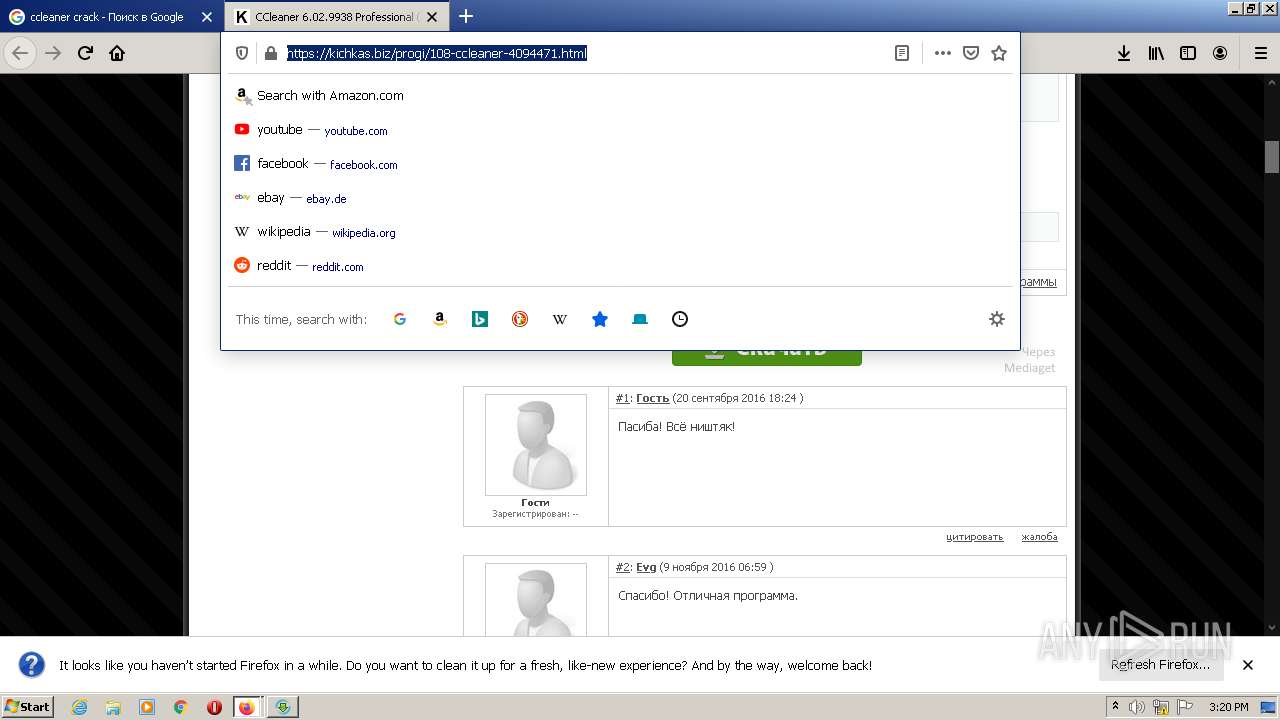Save page to Pocket
Viewport: 1280px width, 720px height.
pos(970,53)
